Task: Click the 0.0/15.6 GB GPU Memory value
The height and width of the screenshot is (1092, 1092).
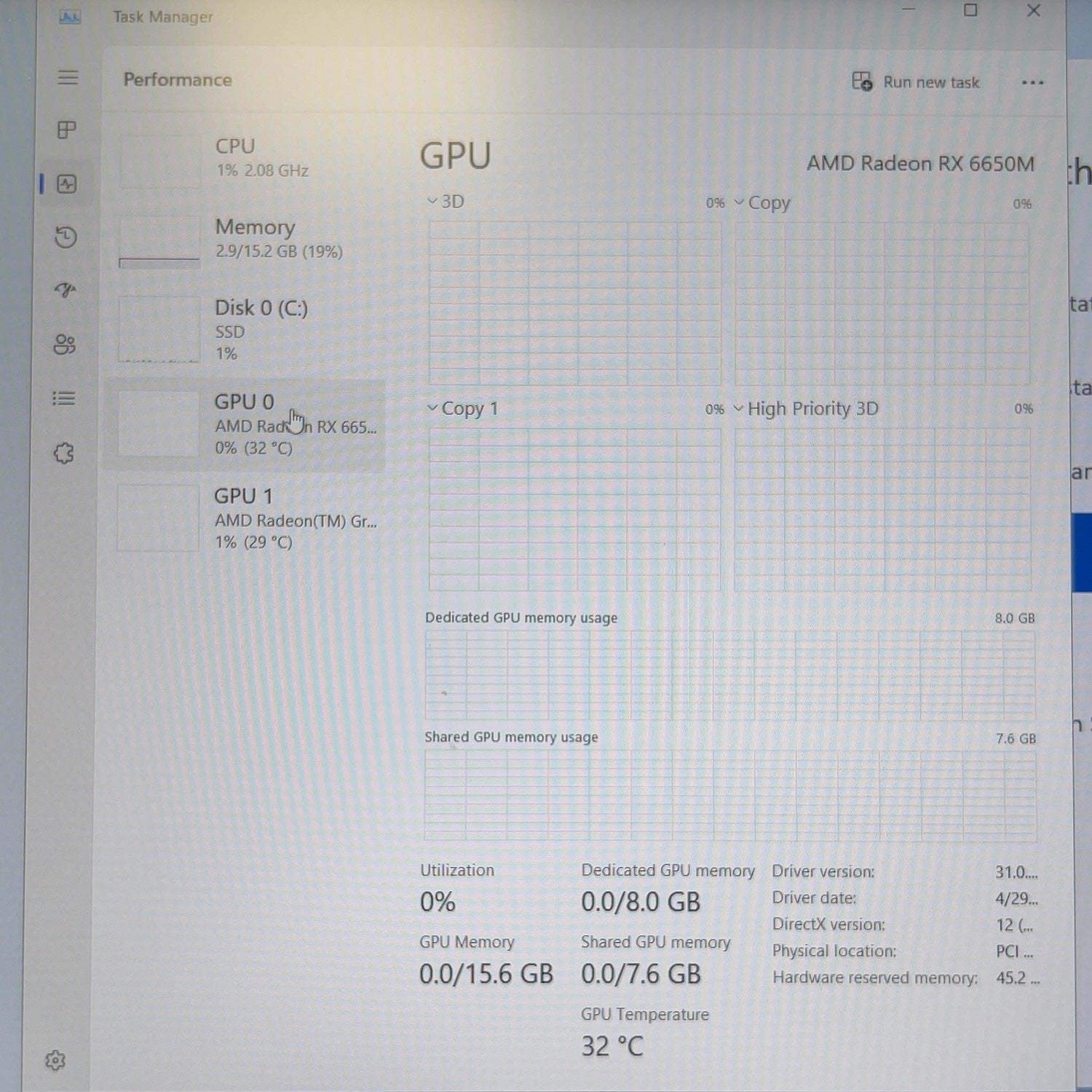Action: (486, 974)
